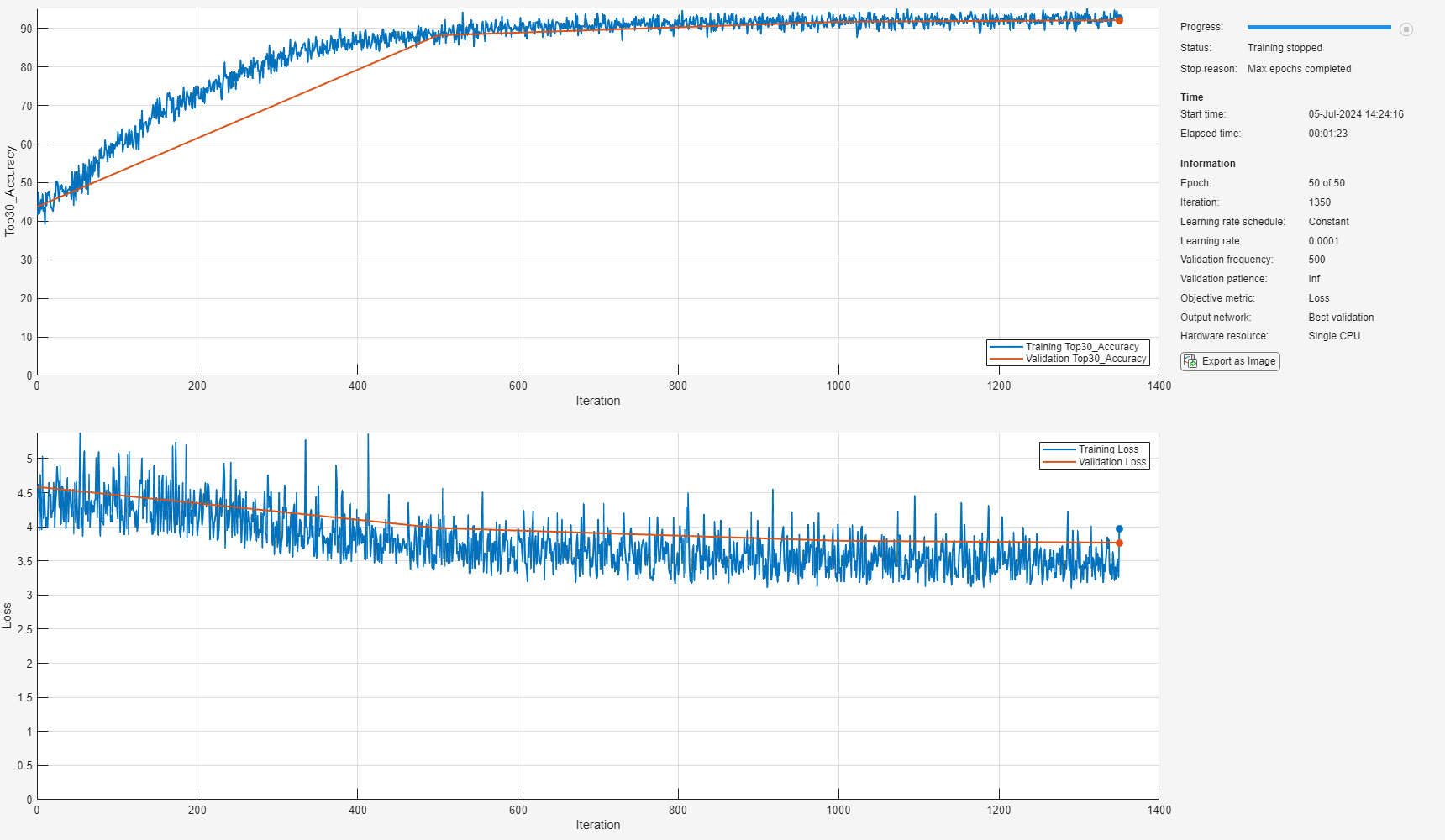Click the training progress bar
The width and height of the screenshot is (1445, 840).
[x=1318, y=28]
